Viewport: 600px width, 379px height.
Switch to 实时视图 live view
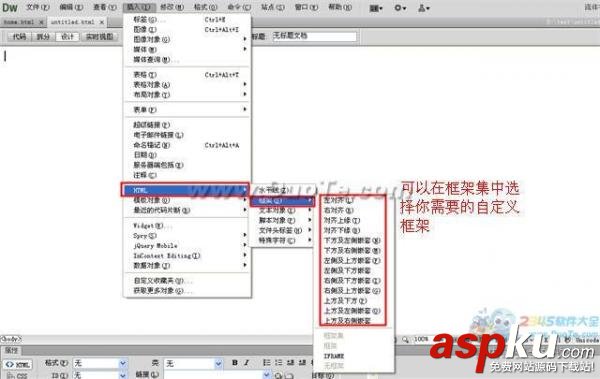(99, 37)
